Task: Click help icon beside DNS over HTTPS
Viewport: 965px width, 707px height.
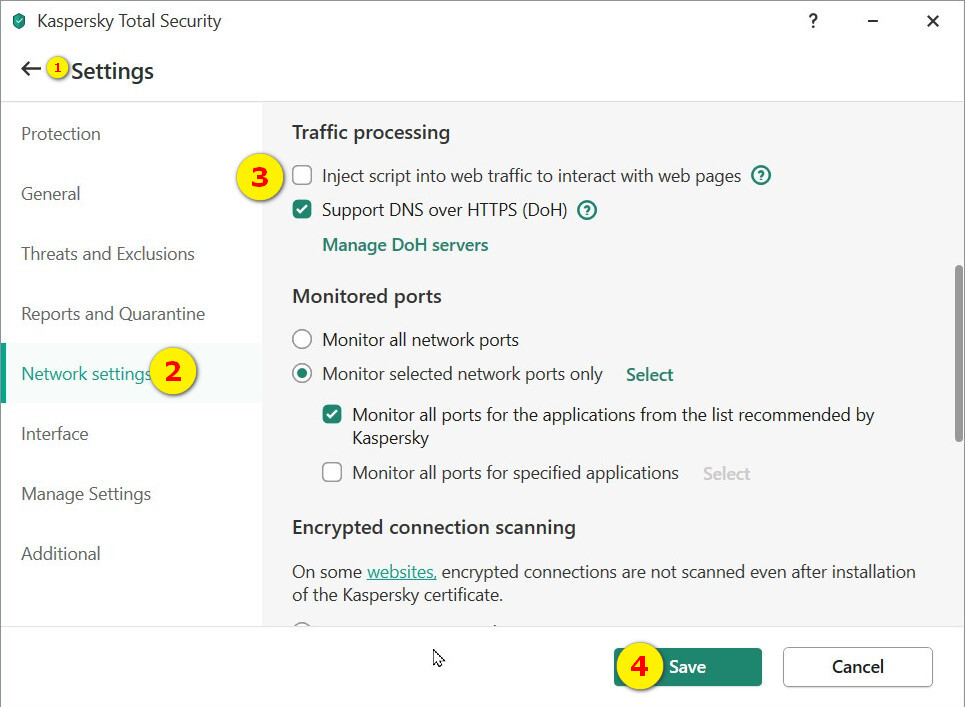Action: pyautogui.click(x=587, y=210)
